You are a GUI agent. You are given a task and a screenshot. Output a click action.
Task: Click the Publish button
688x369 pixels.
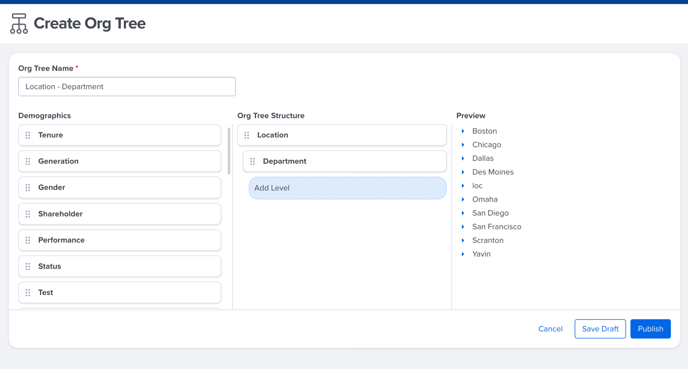[x=650, y=329]
